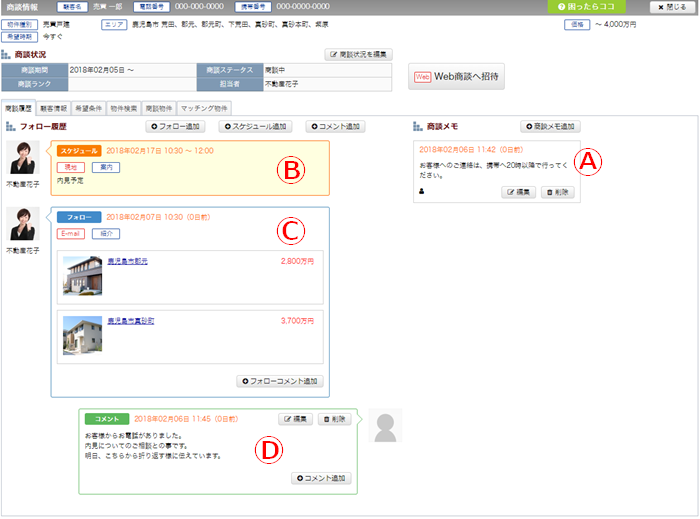Click フォローコメント追加 button
The image size is (700, 519).
279,381
